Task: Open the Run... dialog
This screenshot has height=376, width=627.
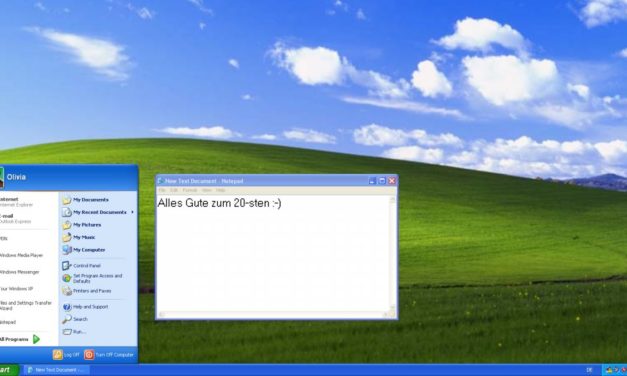Action: coord(74,332)
